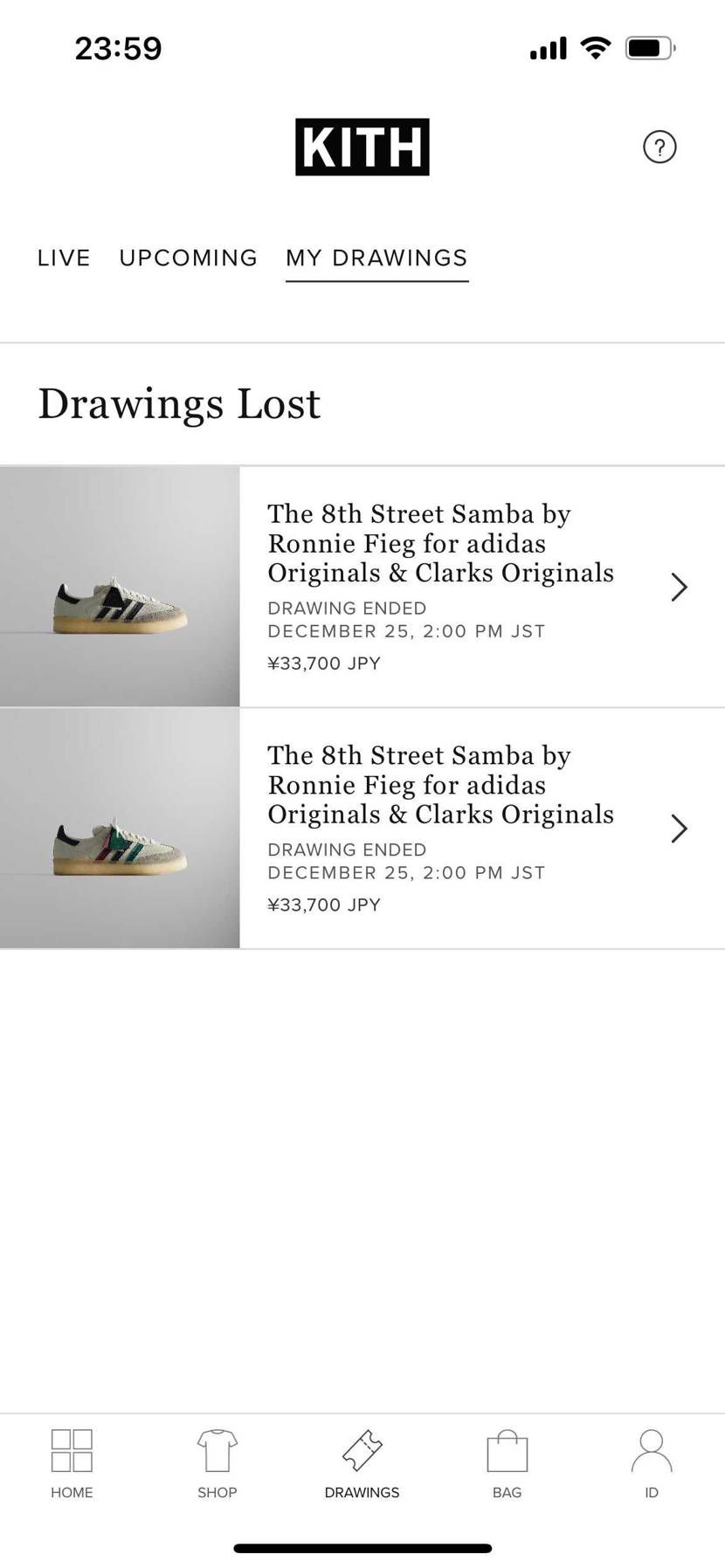Tap the Kith logo
The image size is (725, 1568).
362,147
